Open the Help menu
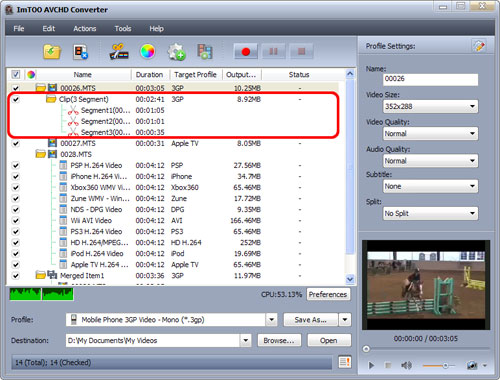The width and height of the screenshot is (500, 380). pyautogui.click(x=156, y=29)
